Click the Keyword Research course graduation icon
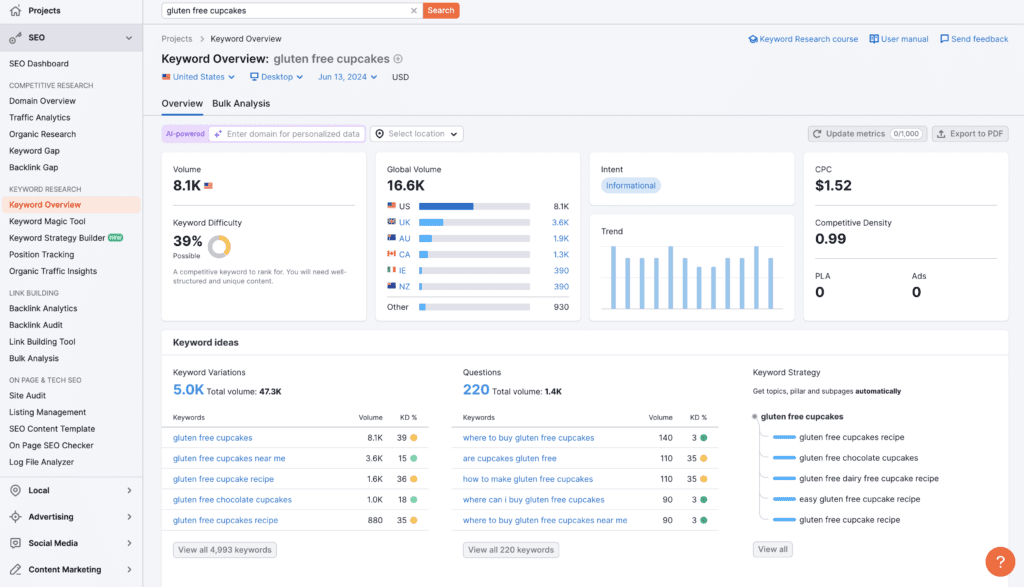The height and width of the screenshot is (587, 1024). (753, 39)
